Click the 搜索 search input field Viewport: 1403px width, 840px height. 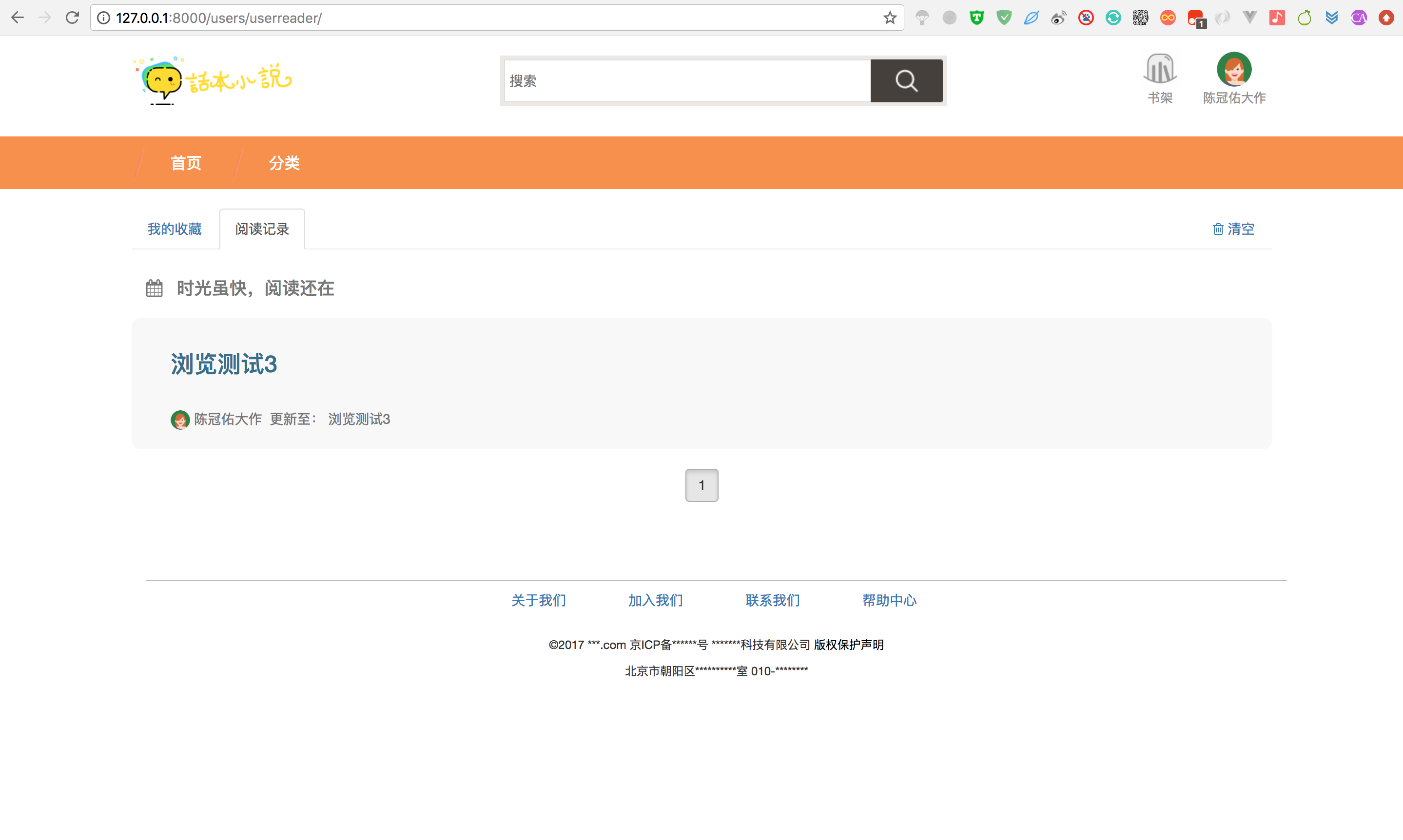[687, 81]
